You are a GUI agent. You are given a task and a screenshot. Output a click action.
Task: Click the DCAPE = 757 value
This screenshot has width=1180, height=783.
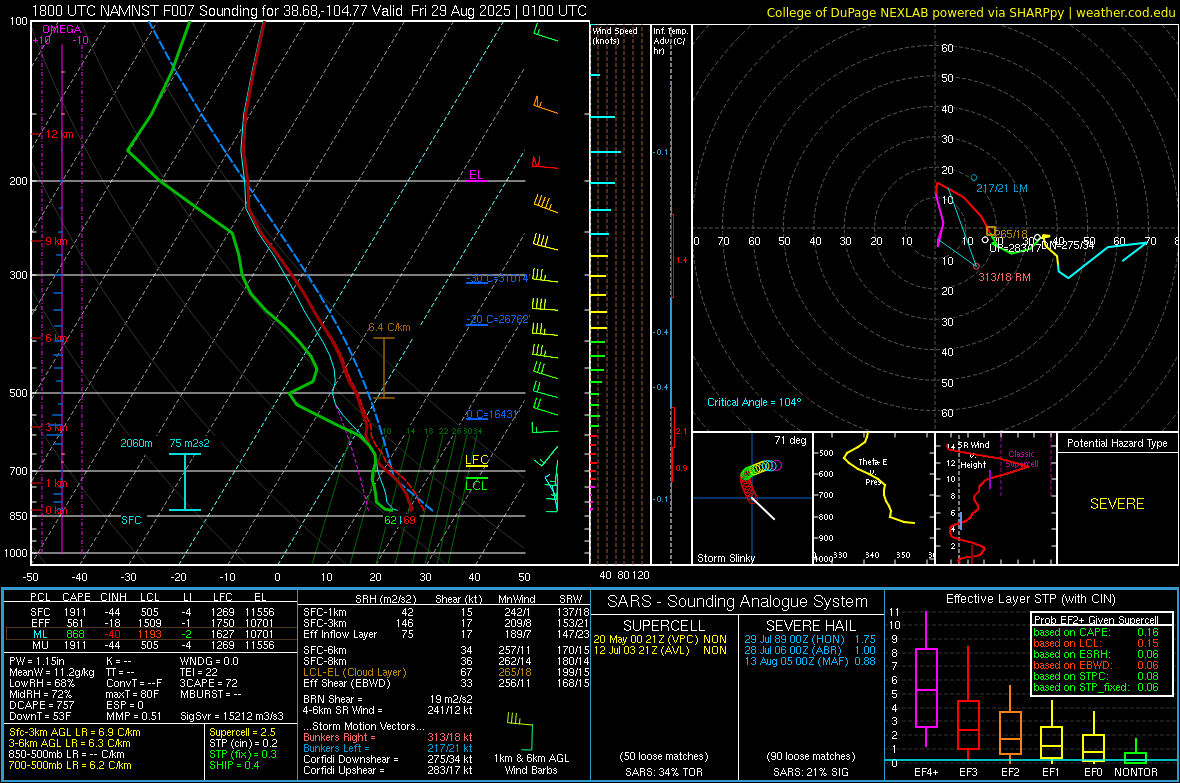pyautogui.click(x=41, y=705)
